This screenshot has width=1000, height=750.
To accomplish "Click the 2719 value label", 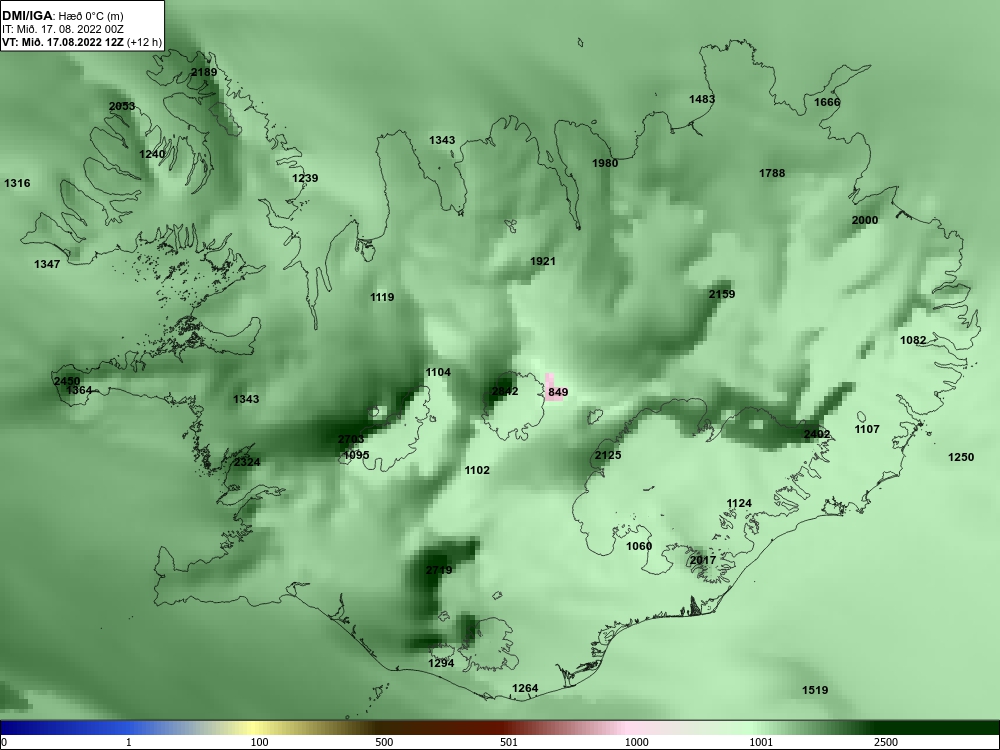I will 439,570.
